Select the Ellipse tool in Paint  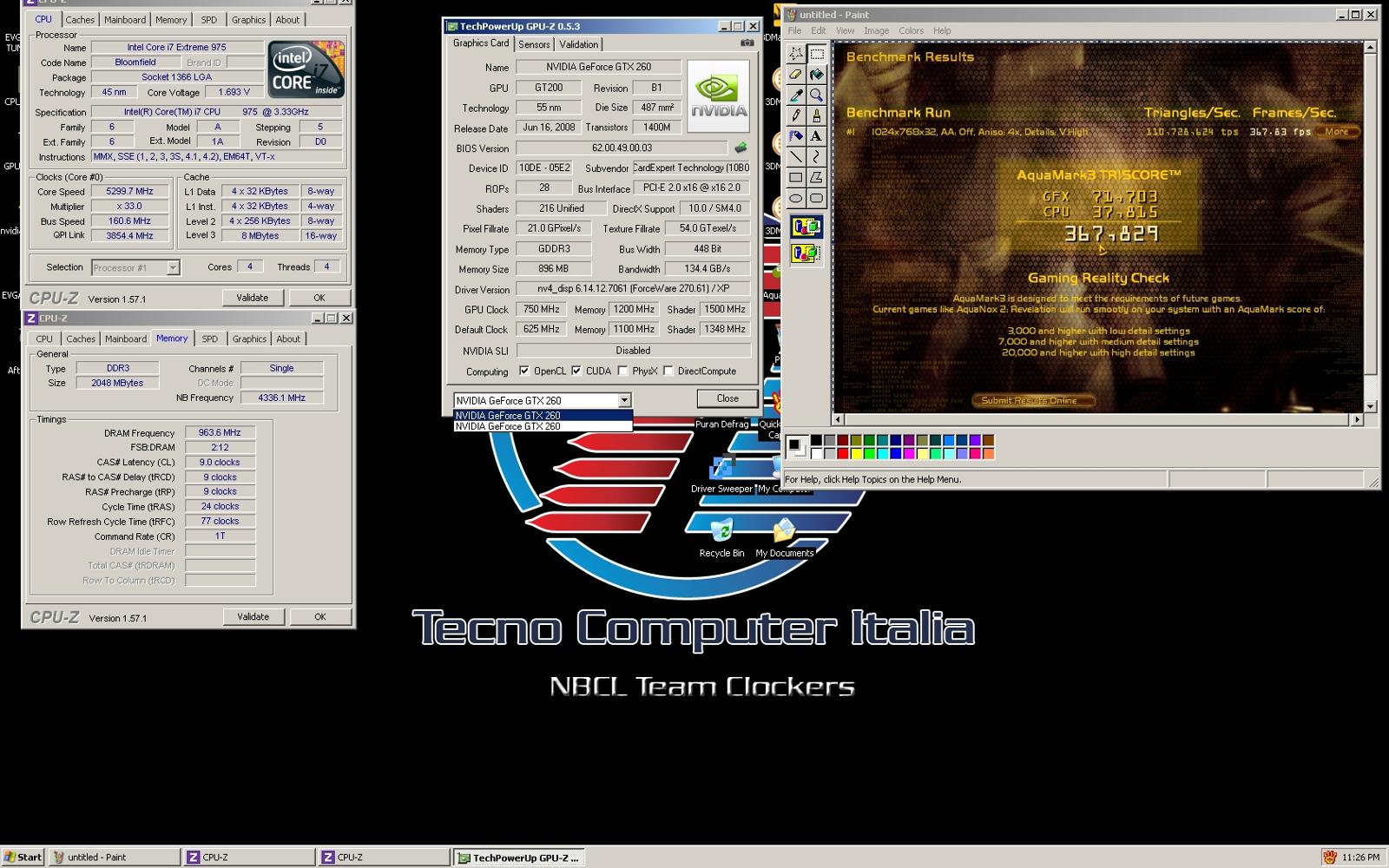tap(795, 199)
